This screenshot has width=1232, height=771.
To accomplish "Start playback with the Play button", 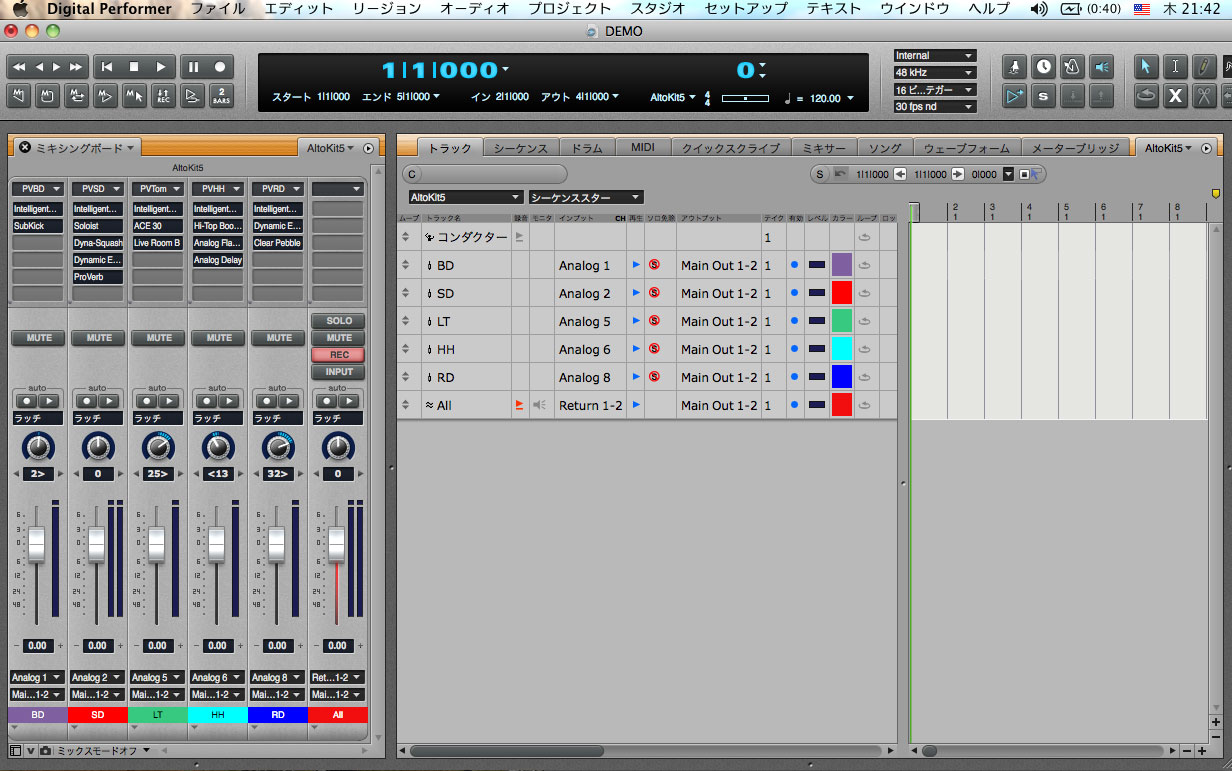I will click(160, 67).
